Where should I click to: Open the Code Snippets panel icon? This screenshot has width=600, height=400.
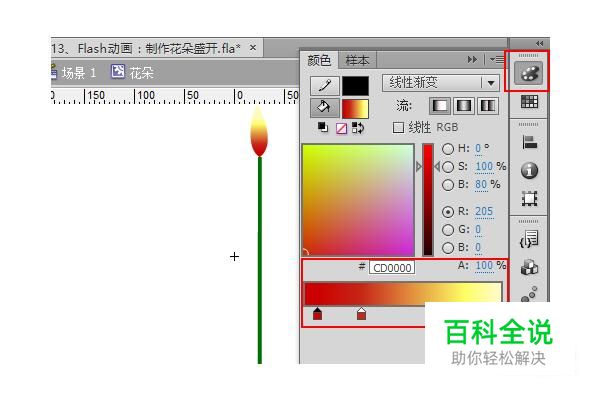click(529, 240)
